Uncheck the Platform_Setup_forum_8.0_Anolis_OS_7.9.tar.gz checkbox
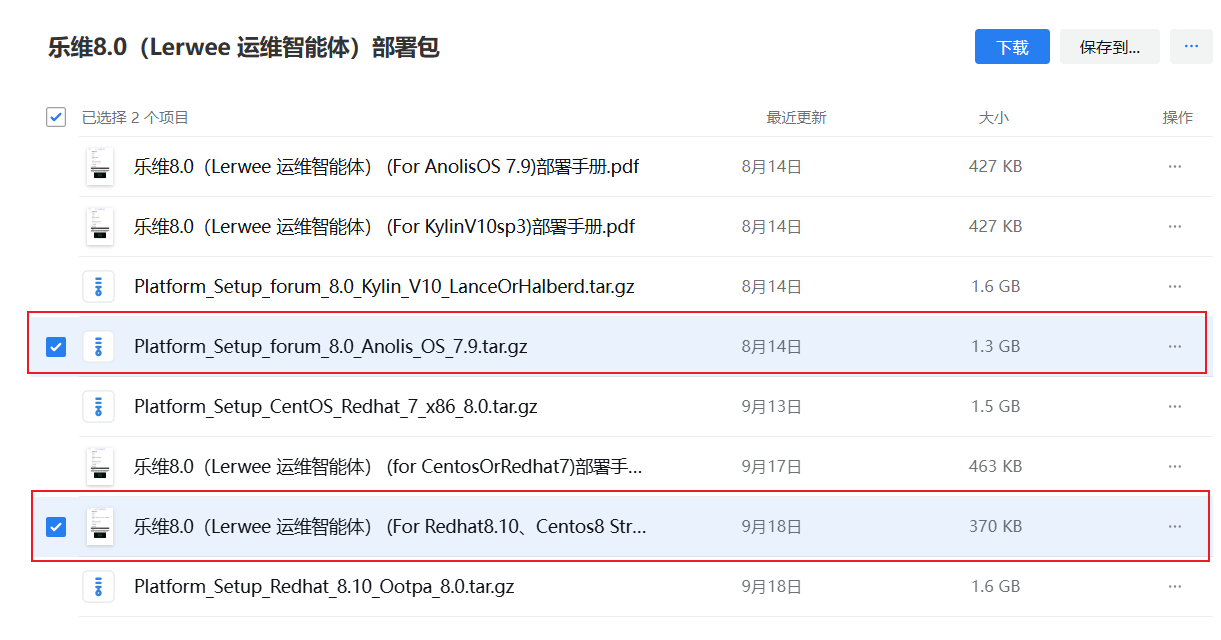1221x640 pixels. point(56,347)
